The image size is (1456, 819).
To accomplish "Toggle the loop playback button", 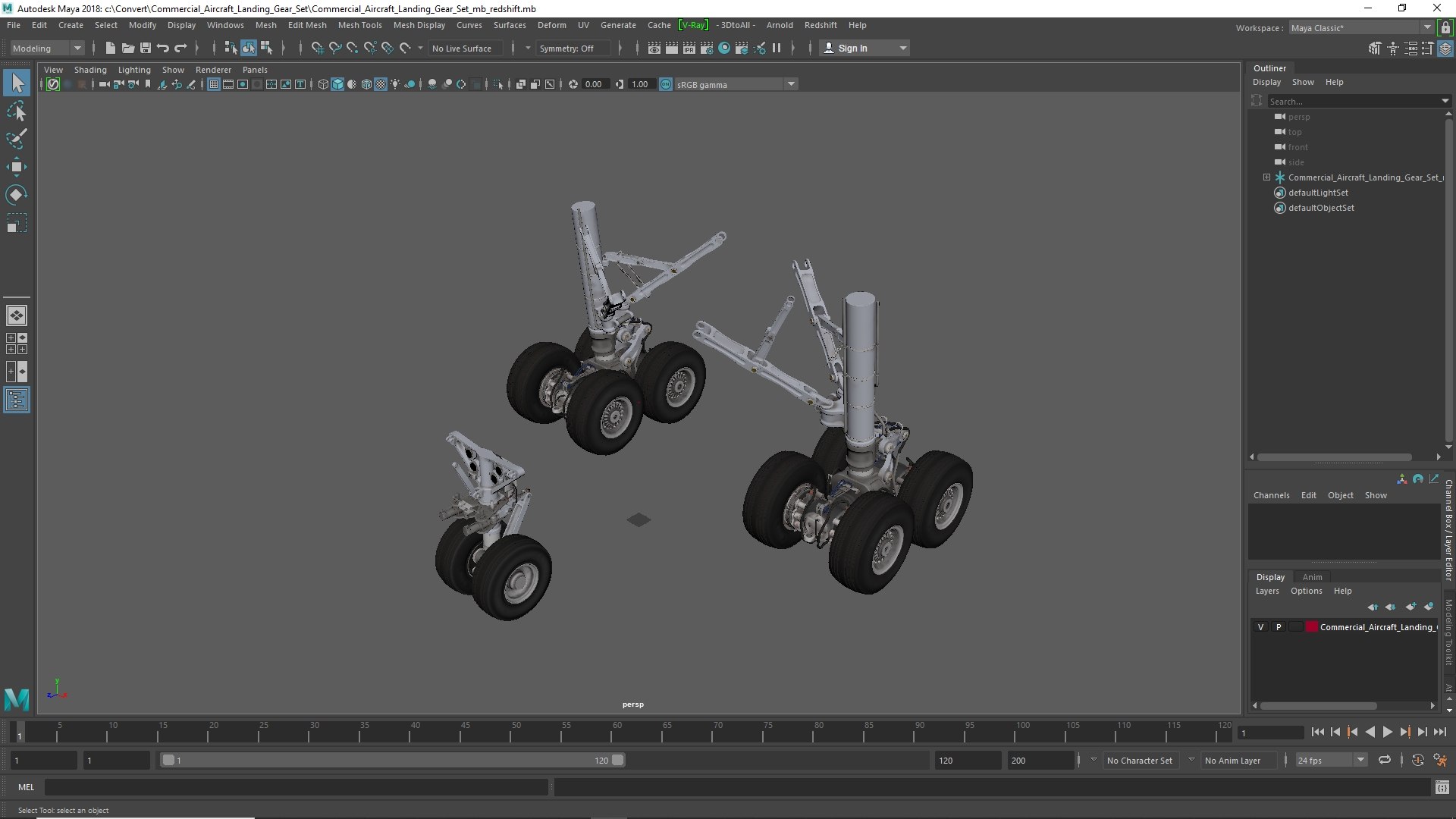I will tap(1385, 760).
